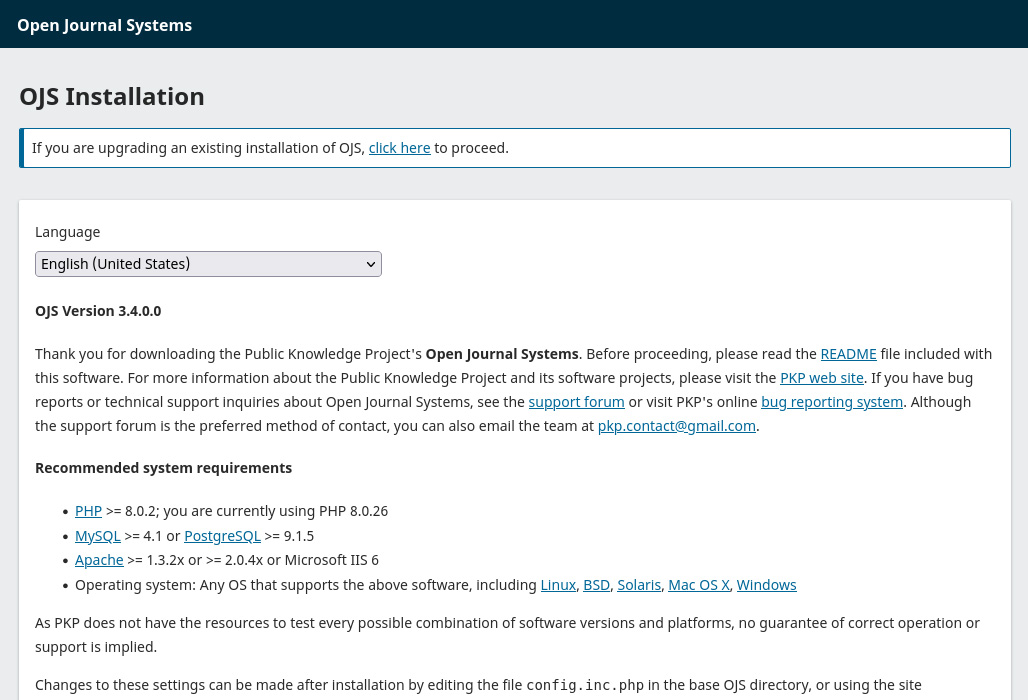The image size is (1028, 700).
Task: Open the Mac OS X link
Action: click(698, 585)
